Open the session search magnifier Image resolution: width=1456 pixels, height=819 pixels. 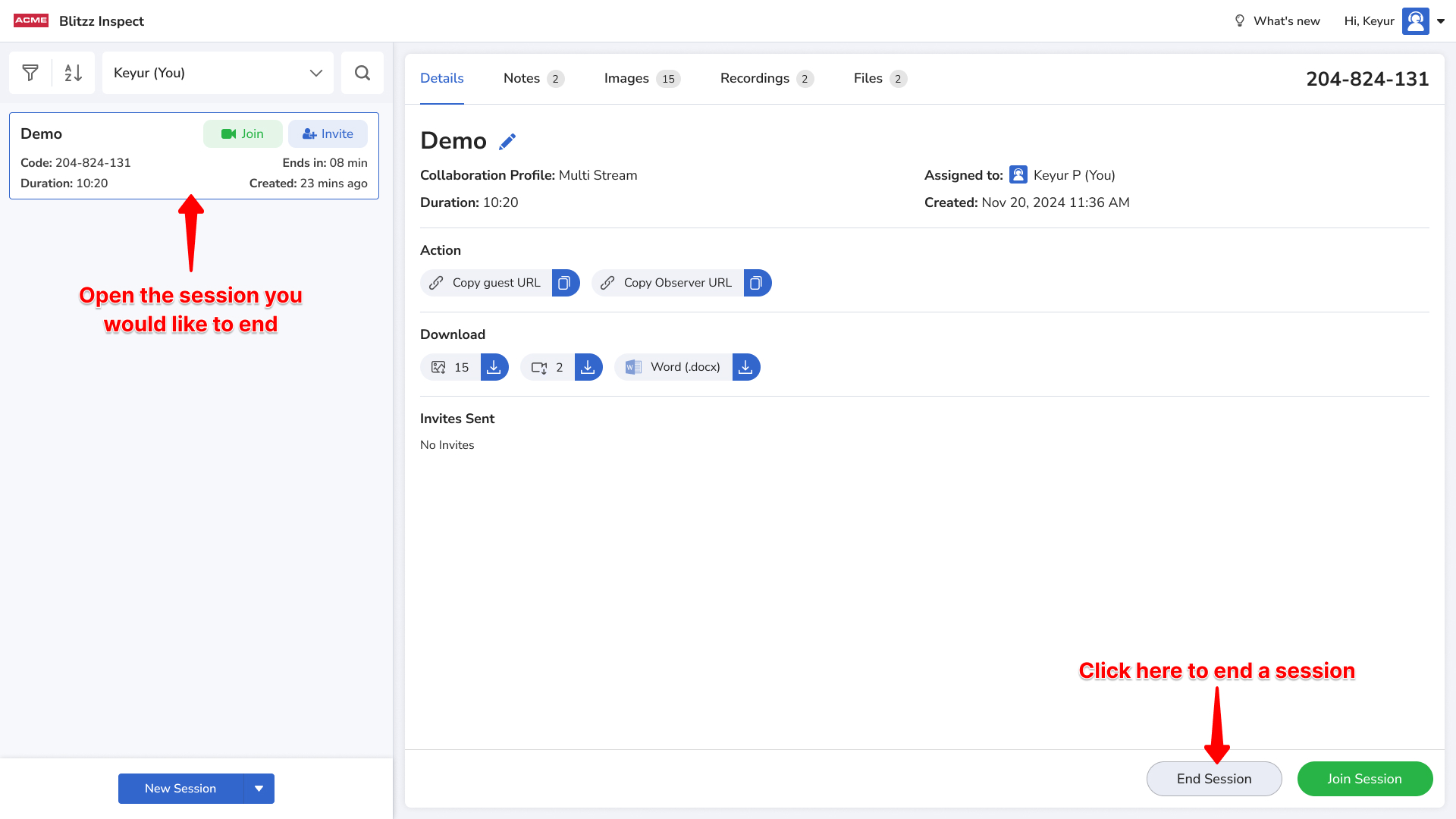[362, 73]
